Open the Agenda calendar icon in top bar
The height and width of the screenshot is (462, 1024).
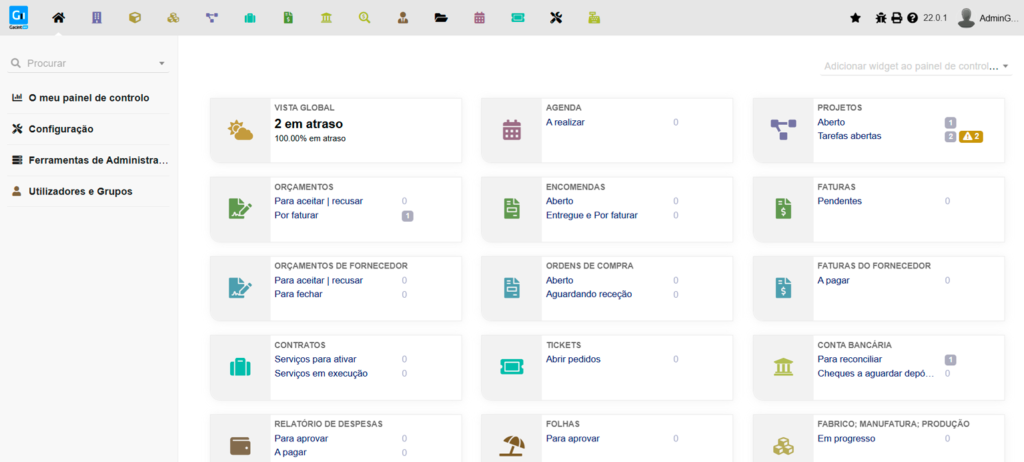click(479, 18)
